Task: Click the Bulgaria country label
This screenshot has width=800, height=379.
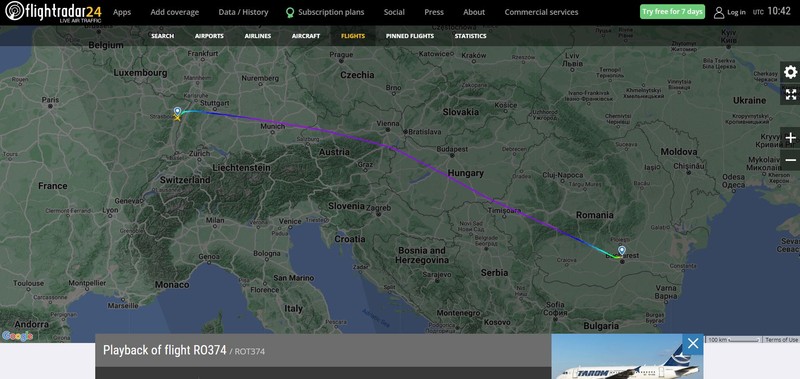Action: pos(601,326)
